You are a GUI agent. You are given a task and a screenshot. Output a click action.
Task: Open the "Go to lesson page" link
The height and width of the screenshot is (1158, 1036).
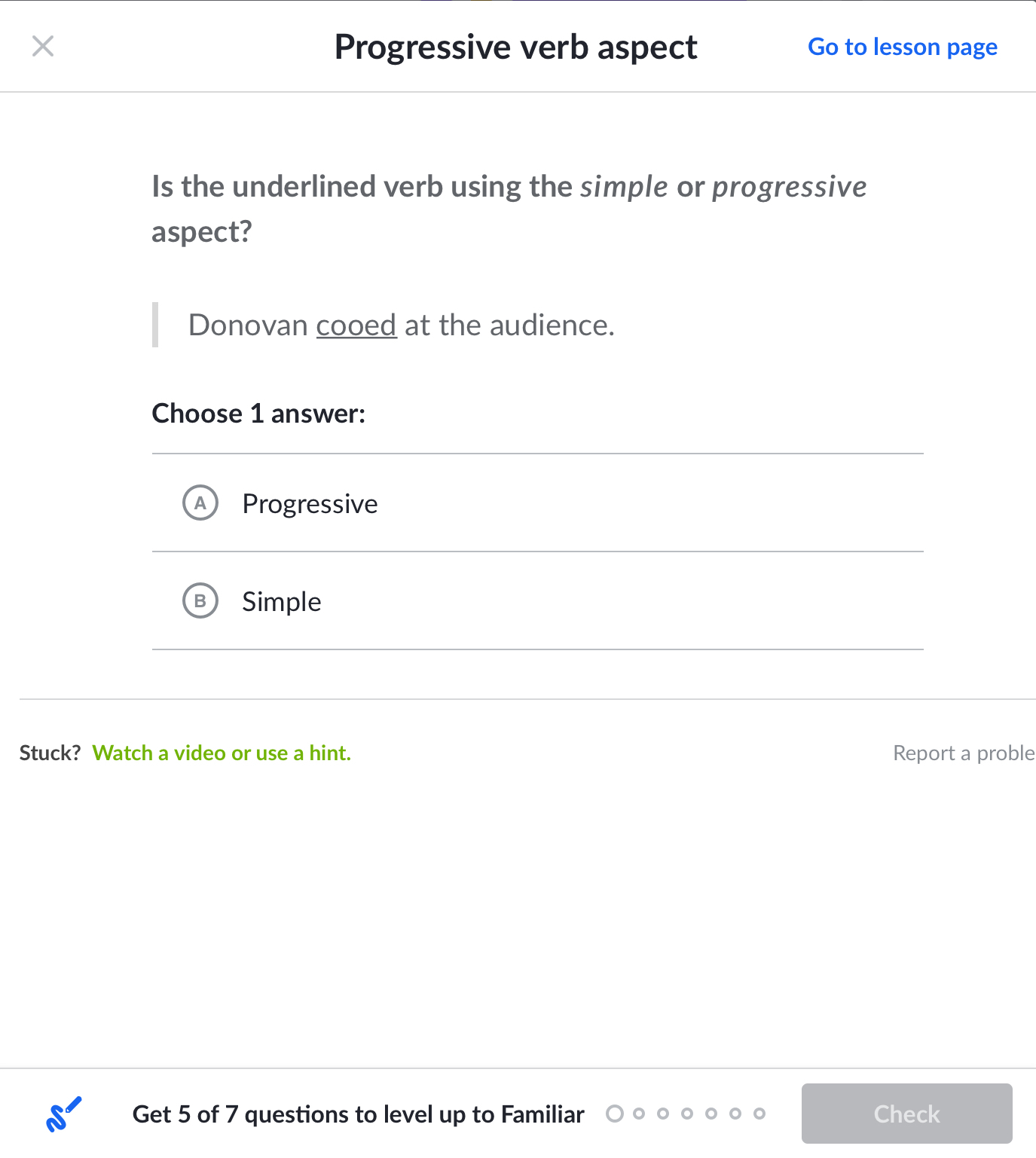click(x=902, y=47)
